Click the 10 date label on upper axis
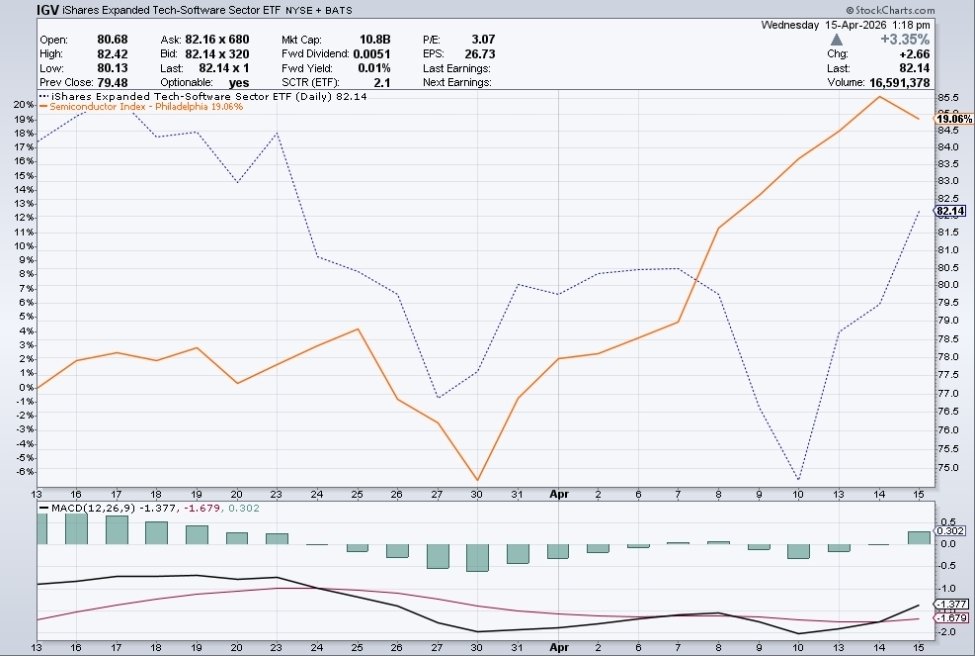The image size is (975, 656). pyautogui.click(x=798, y=494)
